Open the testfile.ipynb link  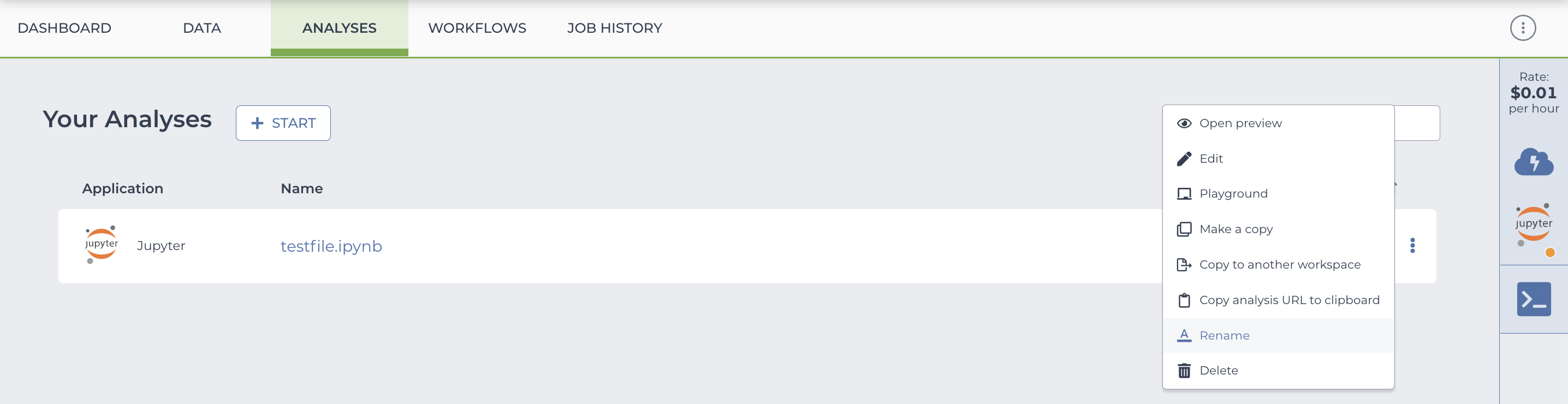331,246
